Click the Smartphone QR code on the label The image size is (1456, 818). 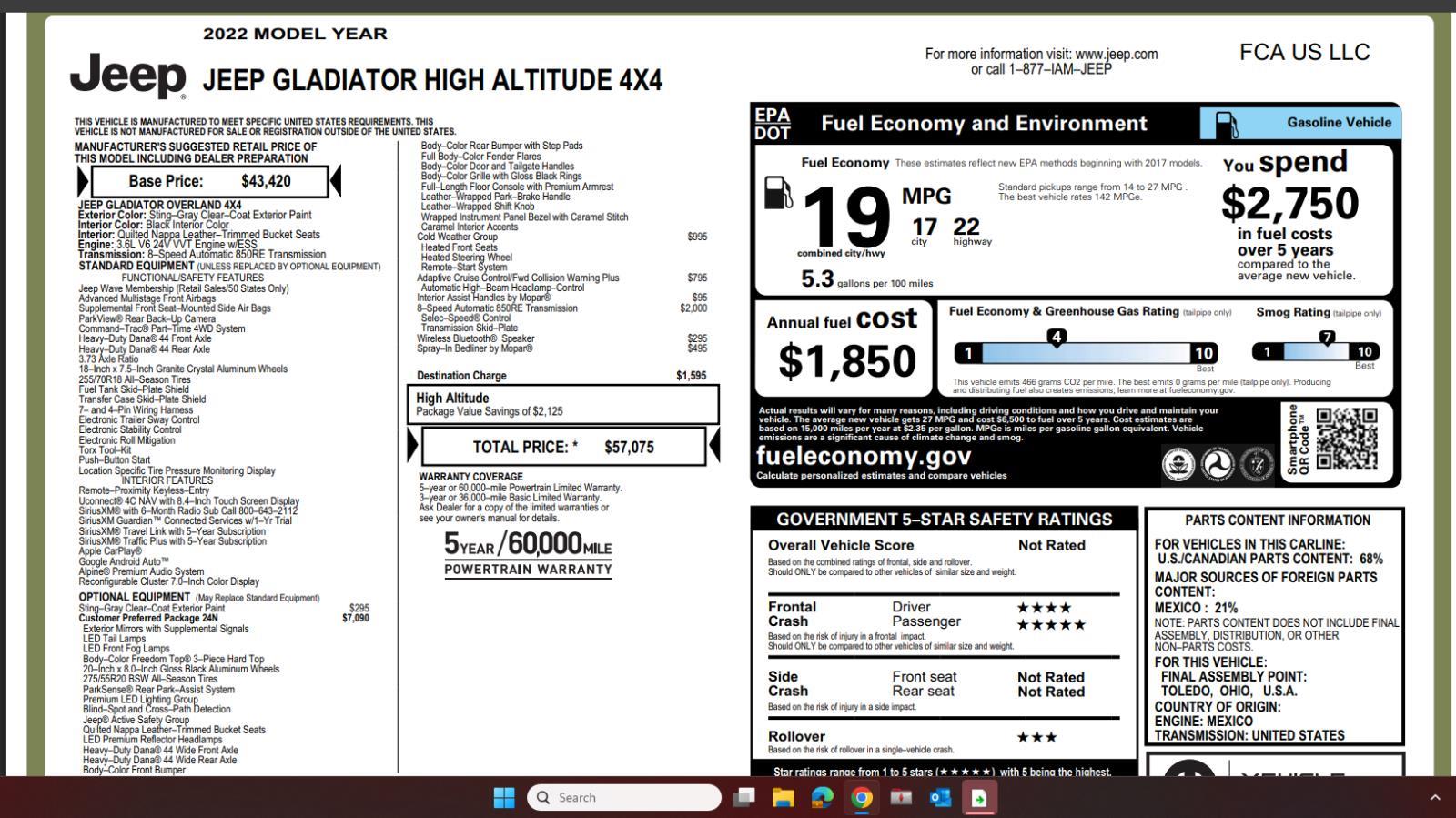coord(1348,439)
